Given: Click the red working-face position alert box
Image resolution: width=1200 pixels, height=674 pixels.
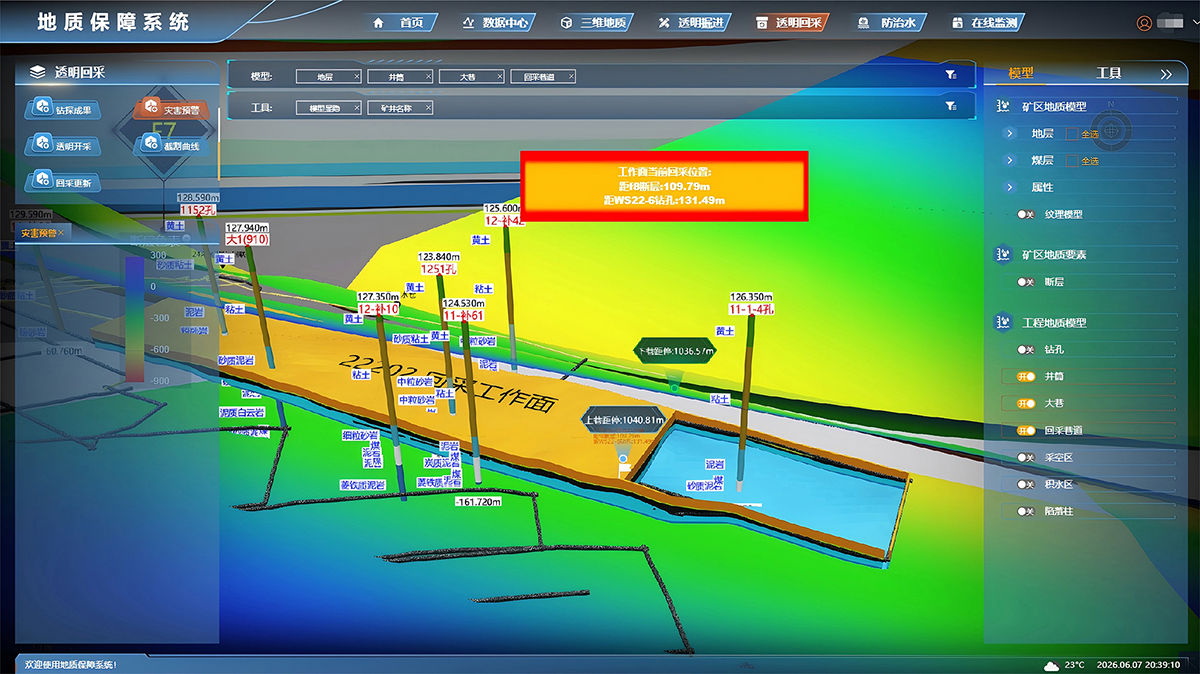Looking at the screenshot, I should [664, 186].
